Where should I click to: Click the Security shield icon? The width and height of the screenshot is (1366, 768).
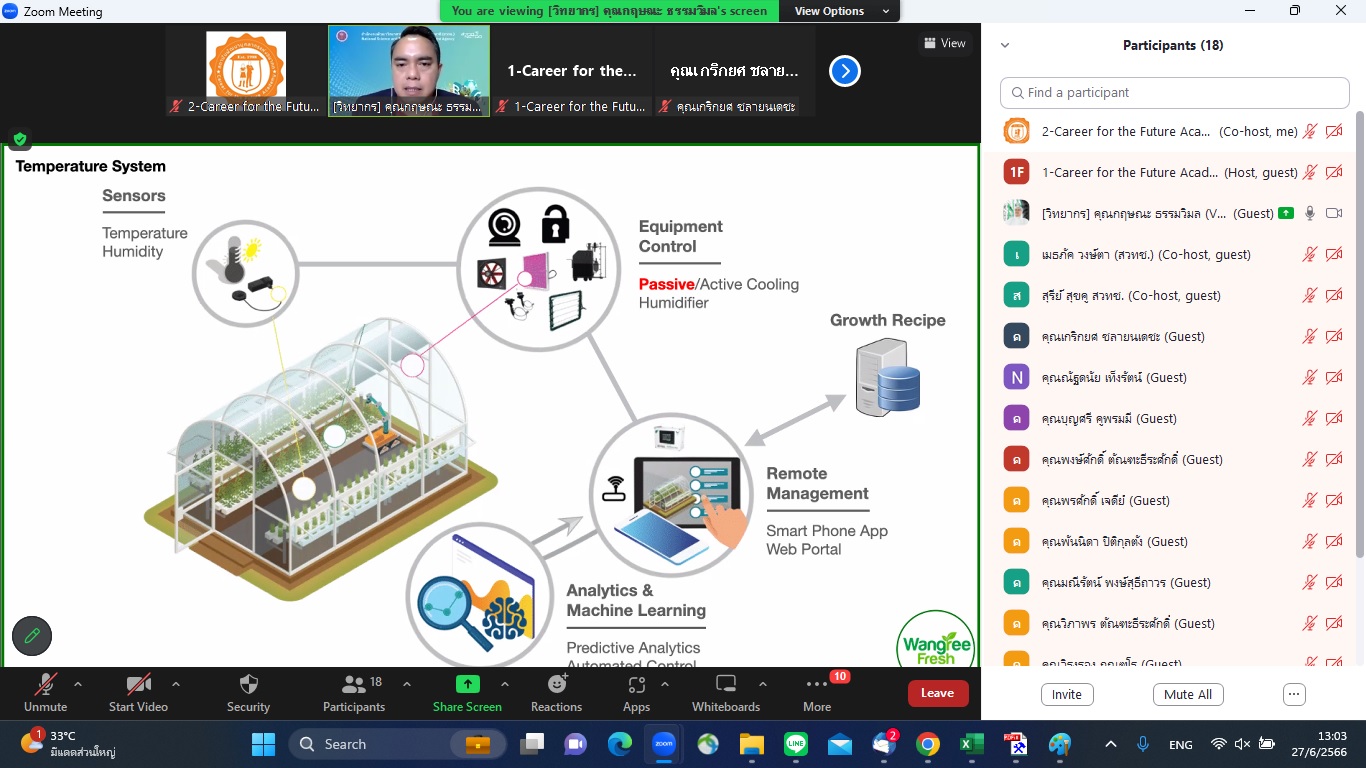click(x=248, y=685)
